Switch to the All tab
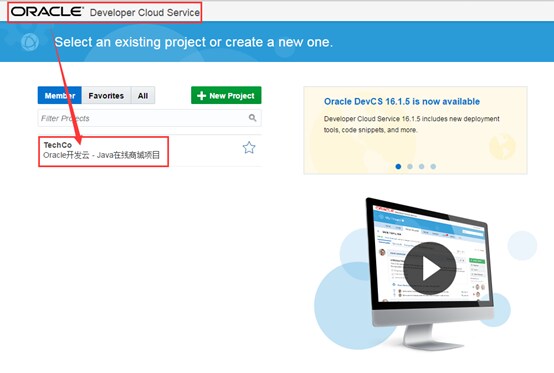Image resolution: width=554 pixels, height=373 pixels. pyautogui.click(x=143, y=95)
